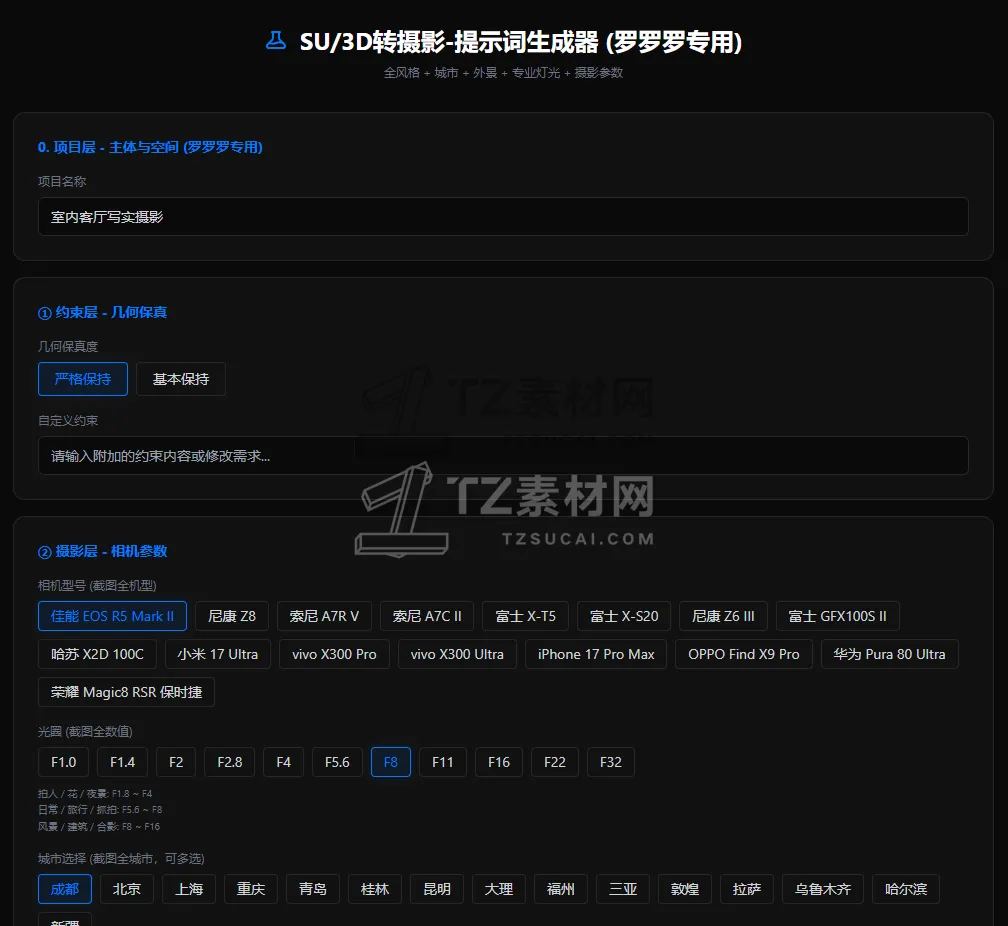This screenshot has width=1008, height=926.
Task: Select city 北京
Action: click(127, 889)
